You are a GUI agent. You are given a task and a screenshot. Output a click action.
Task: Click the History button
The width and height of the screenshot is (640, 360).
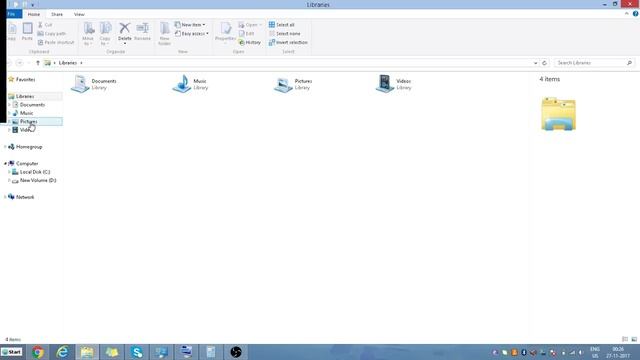tap(250, 42)
